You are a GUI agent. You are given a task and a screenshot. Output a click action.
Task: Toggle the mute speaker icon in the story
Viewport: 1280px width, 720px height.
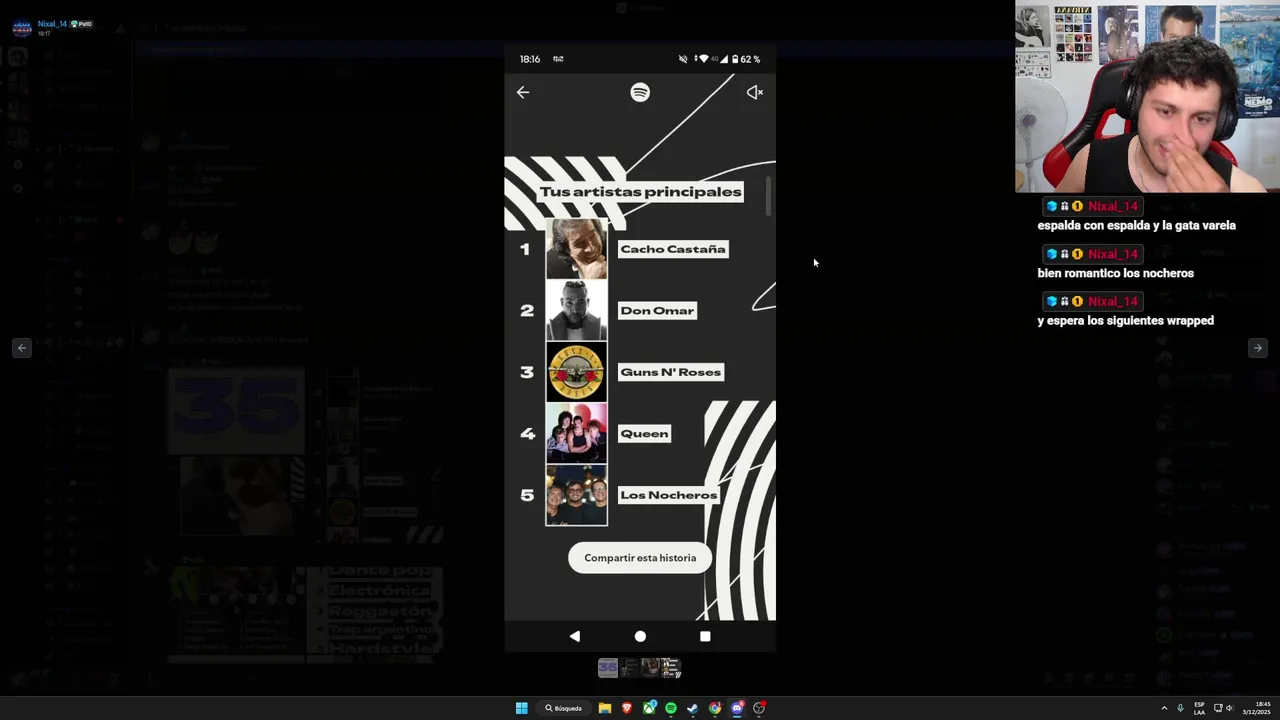[x=755, y=92]
